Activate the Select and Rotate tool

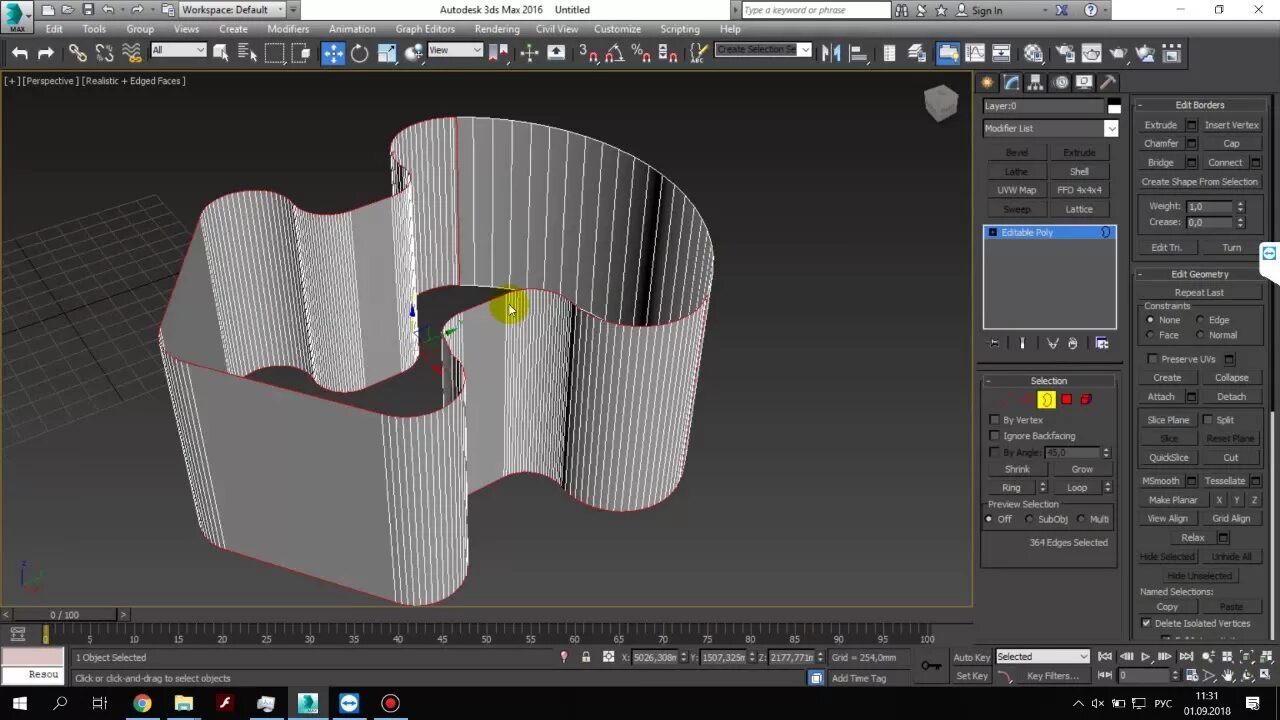(x=359, y=53)
